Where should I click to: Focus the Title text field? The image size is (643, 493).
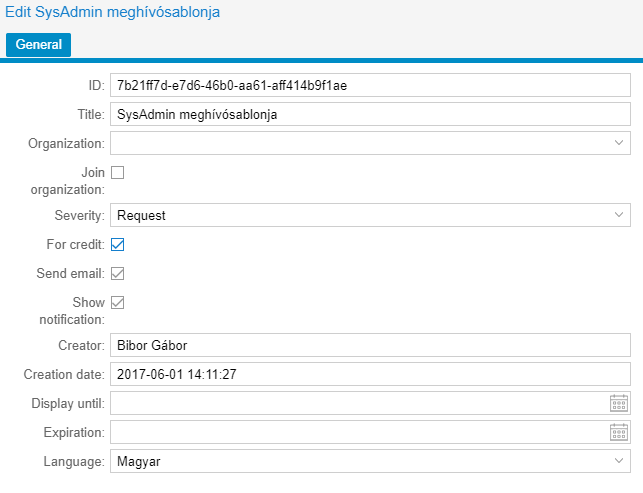(369, 114)
